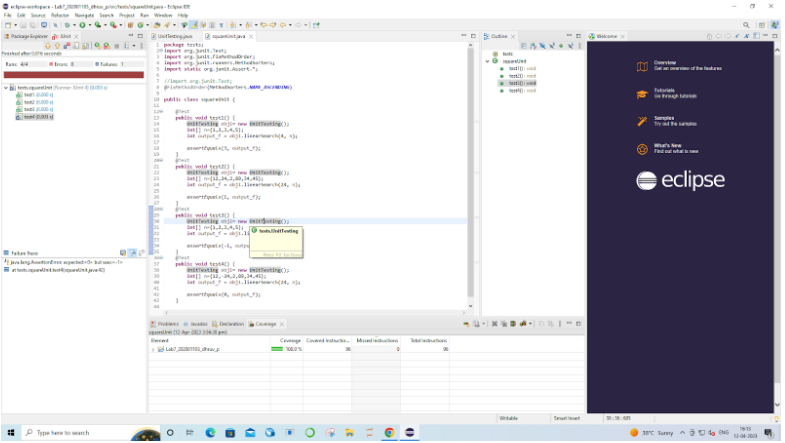Viewport: 785px width, 443px height.
Task: Click Reduce font size icon on Welcome toolbar
Action: pyautogui.click(x=737, y=36)
